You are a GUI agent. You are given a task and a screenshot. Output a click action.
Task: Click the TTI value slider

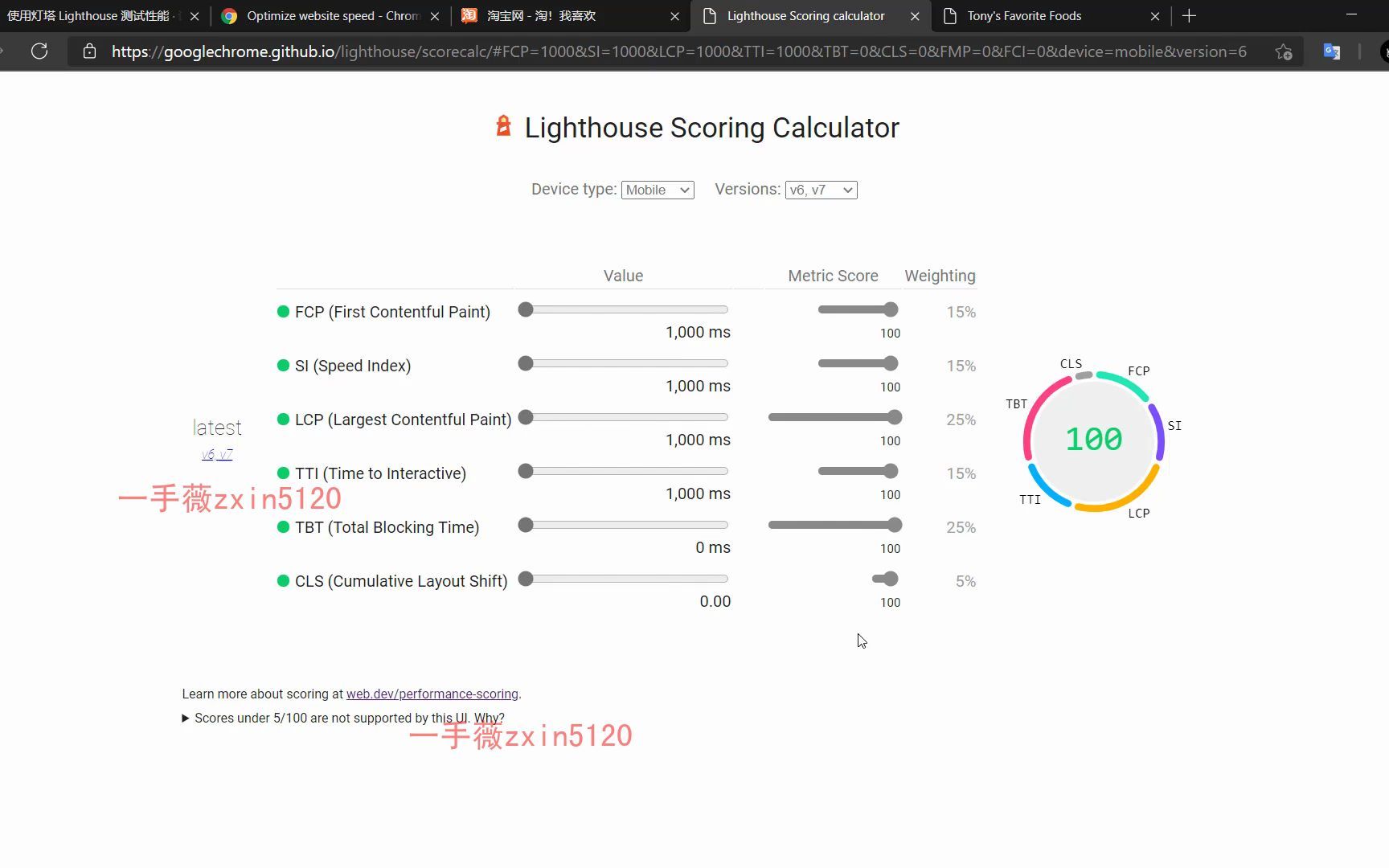(x=623, y=471)
